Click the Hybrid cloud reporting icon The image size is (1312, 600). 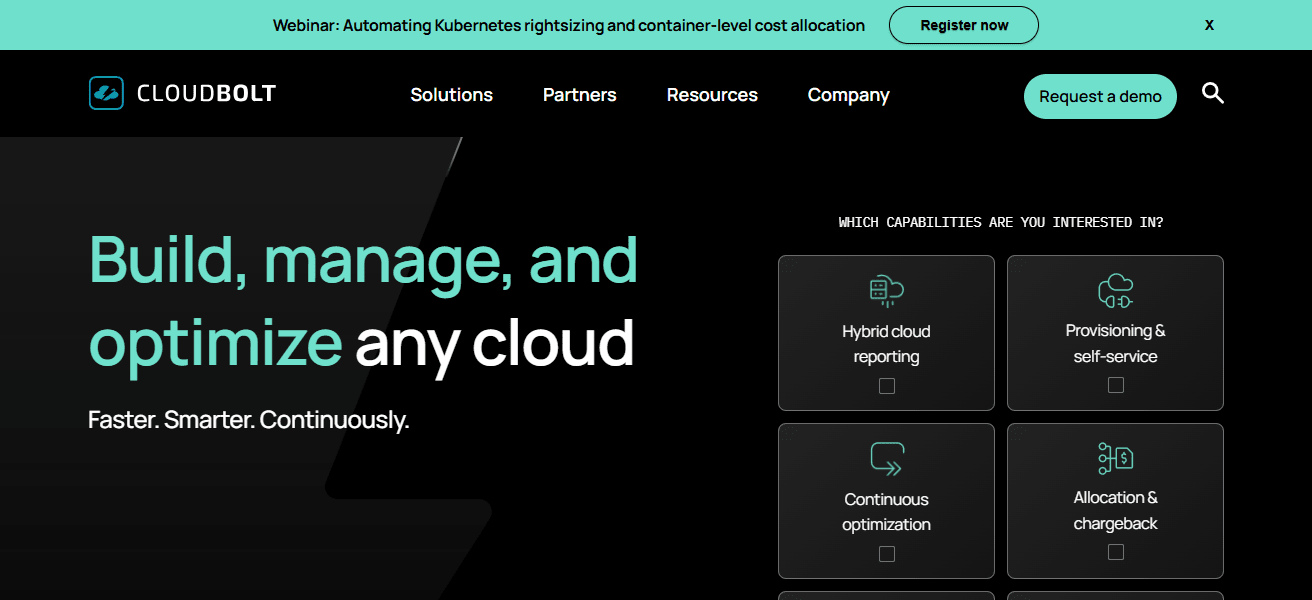click(x=886, y=290)
